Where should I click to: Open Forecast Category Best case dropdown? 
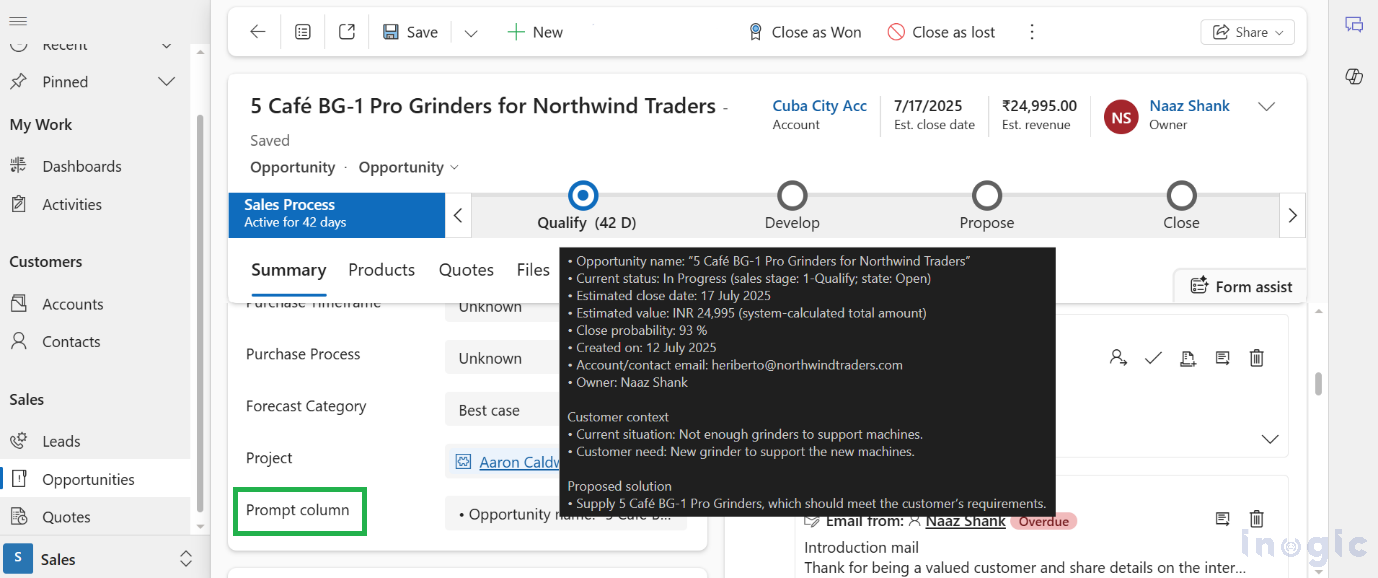(502, 410)
